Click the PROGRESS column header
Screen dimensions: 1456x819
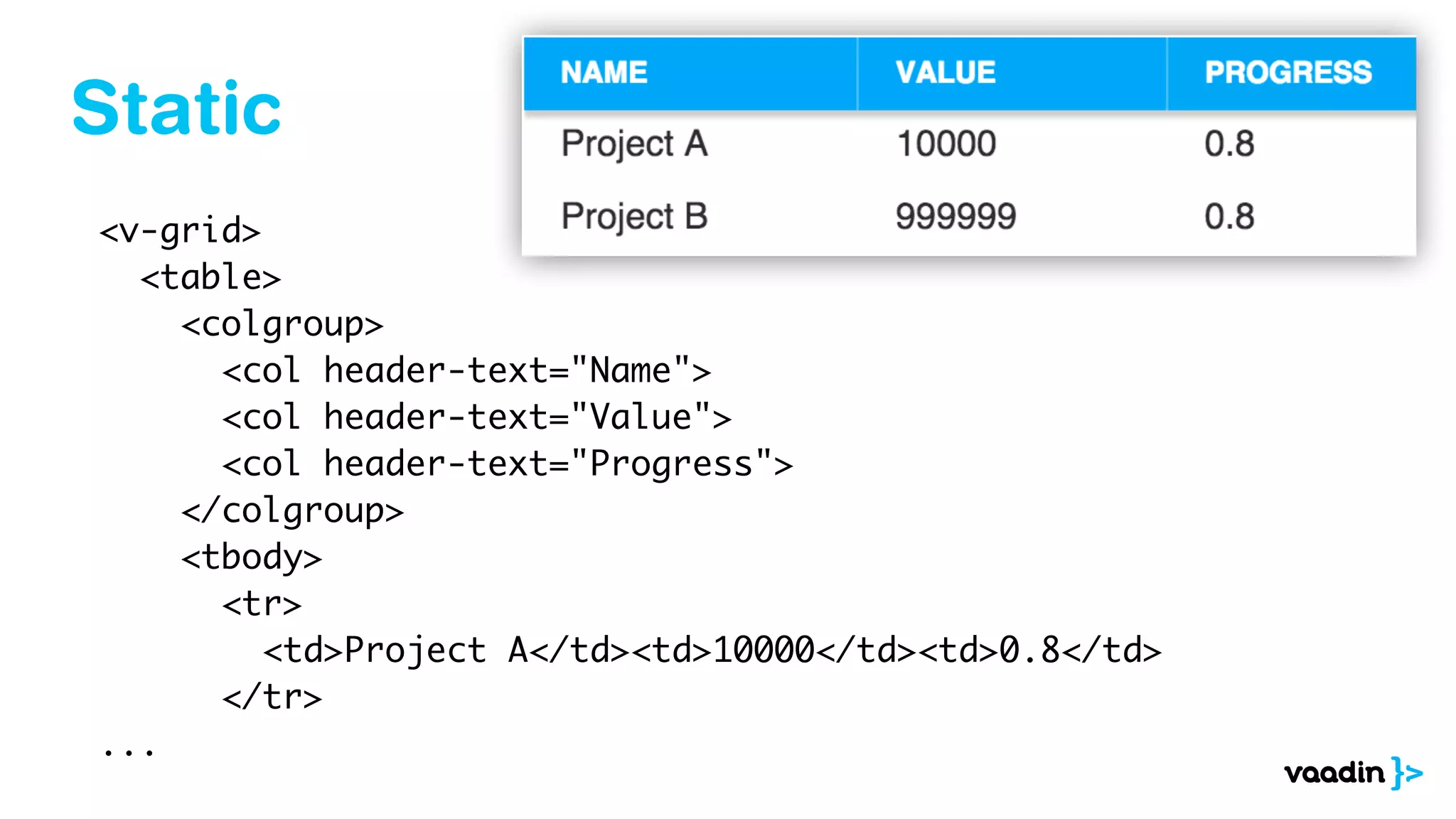click(x=1288, y=73)
